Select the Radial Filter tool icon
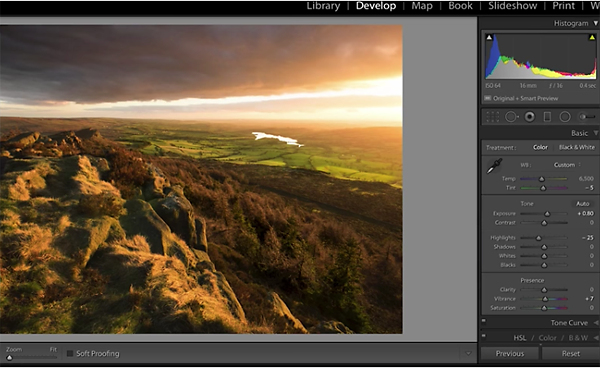 point(565,117)
